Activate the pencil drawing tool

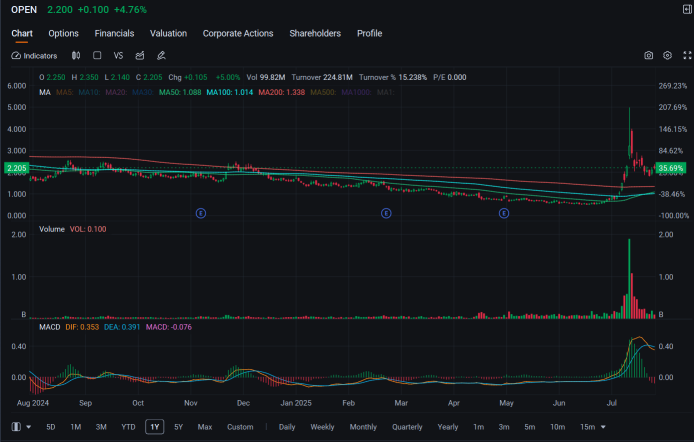point(161,55)
